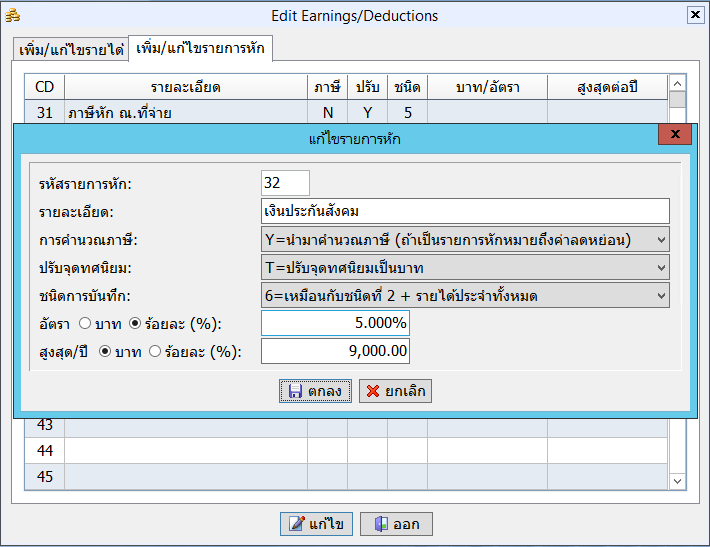Switch to the เพิ่ม/แก้ไขรายได้ tab

tap(70, 49)
